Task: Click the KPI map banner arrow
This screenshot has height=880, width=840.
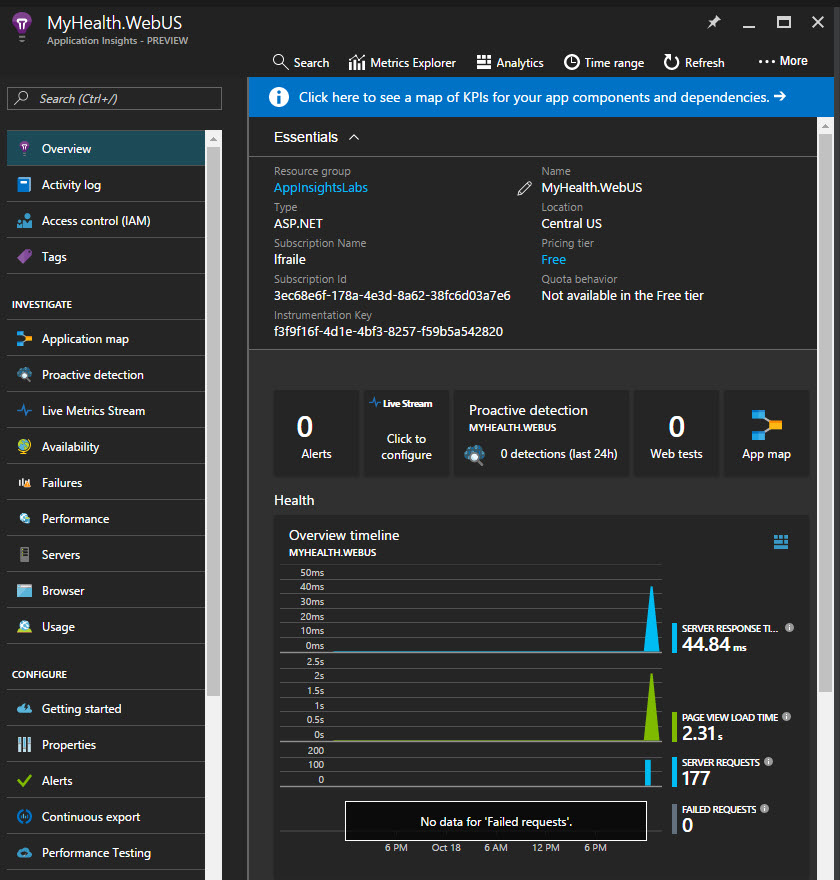Action: coord(780,97)
